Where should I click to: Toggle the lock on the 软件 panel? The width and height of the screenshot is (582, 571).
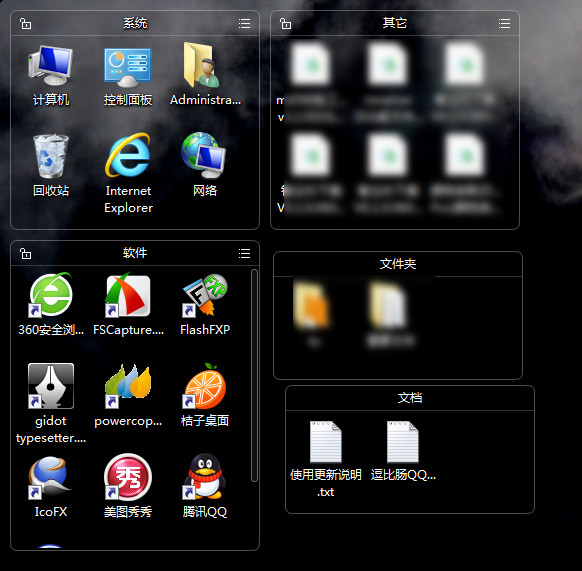(x=25, y=254)
